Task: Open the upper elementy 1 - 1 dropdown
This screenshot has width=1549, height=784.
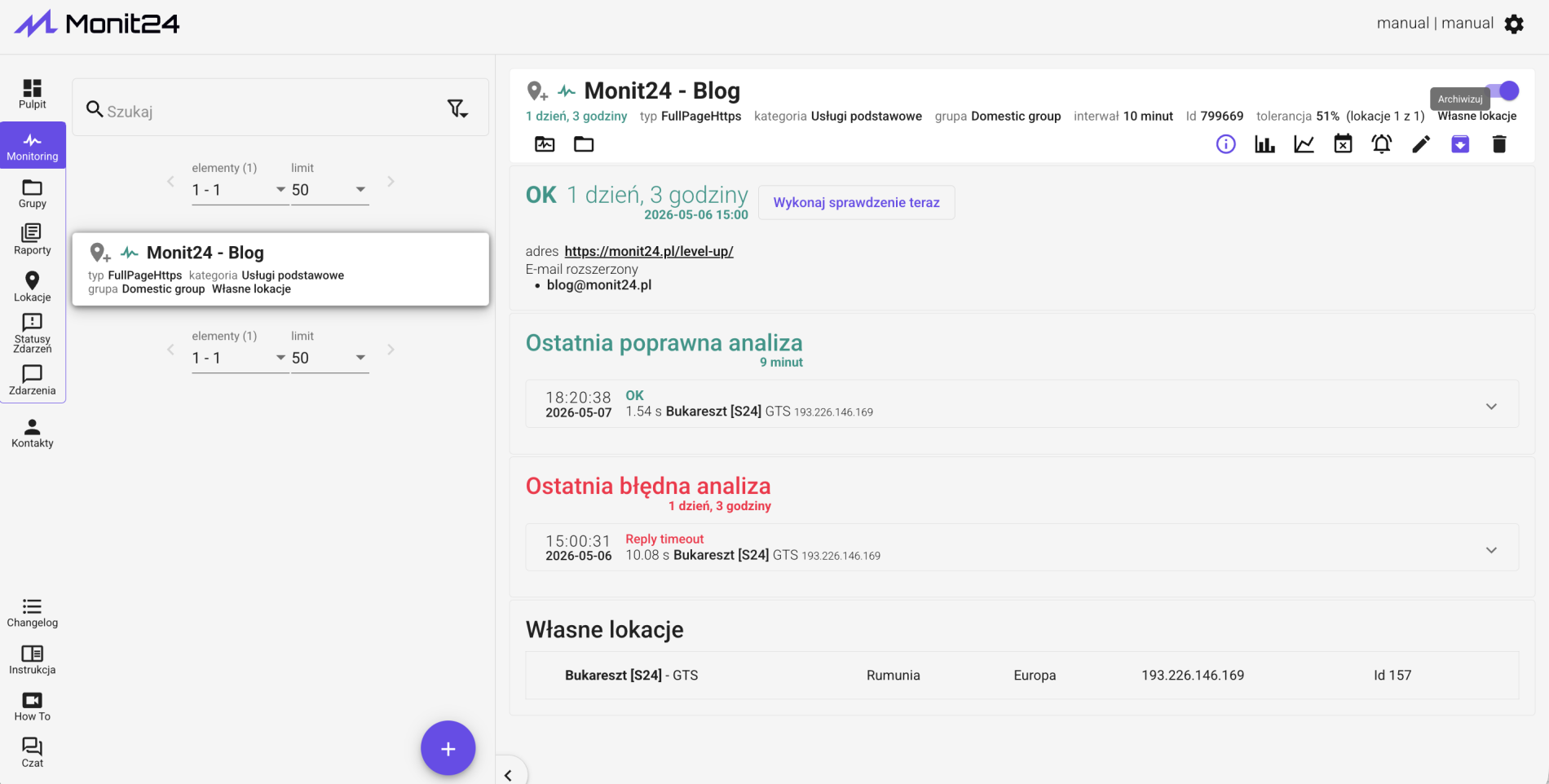Action: pyautogui.click(x=240, y=190)
